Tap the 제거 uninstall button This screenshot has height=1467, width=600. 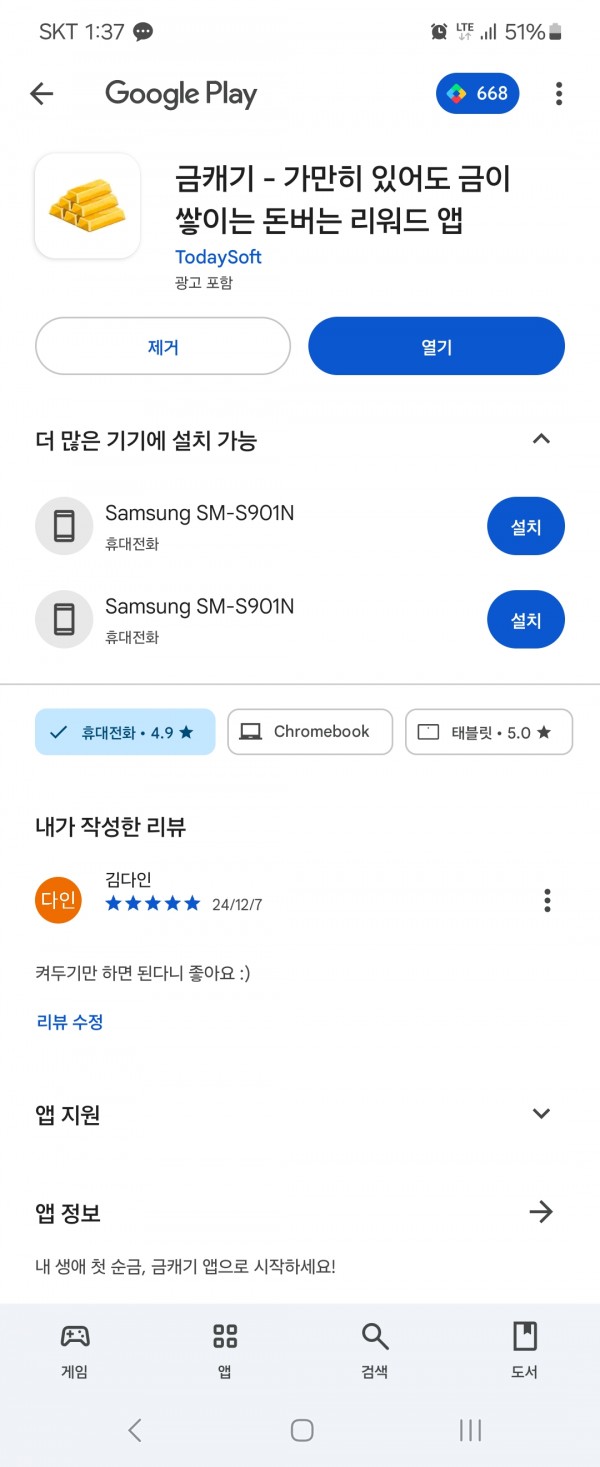pyautogui.click(x=163, y=347)
